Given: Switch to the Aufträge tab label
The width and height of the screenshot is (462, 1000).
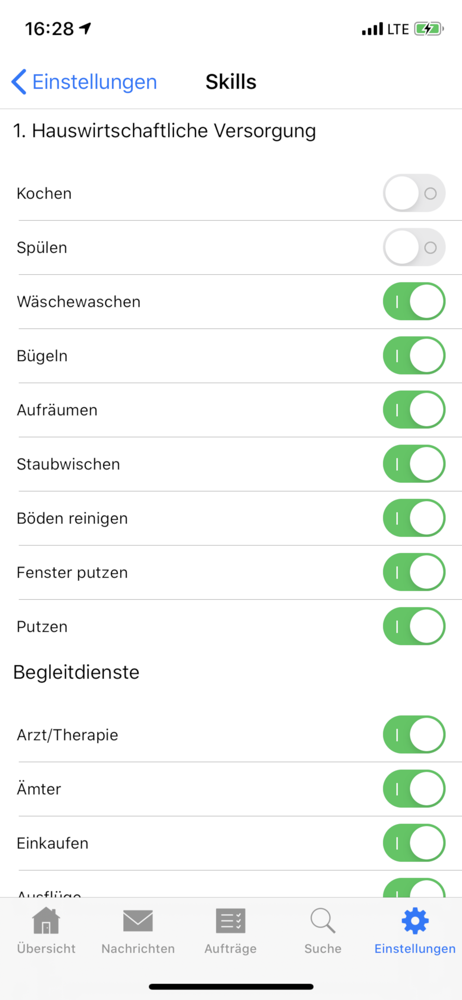Looking at the screenshot, I should coord(230,948).
